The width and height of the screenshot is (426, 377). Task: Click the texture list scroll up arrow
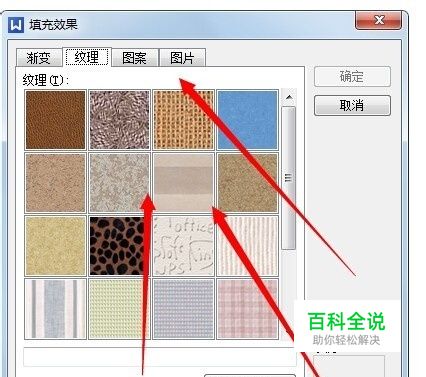[x=289, y=97]
